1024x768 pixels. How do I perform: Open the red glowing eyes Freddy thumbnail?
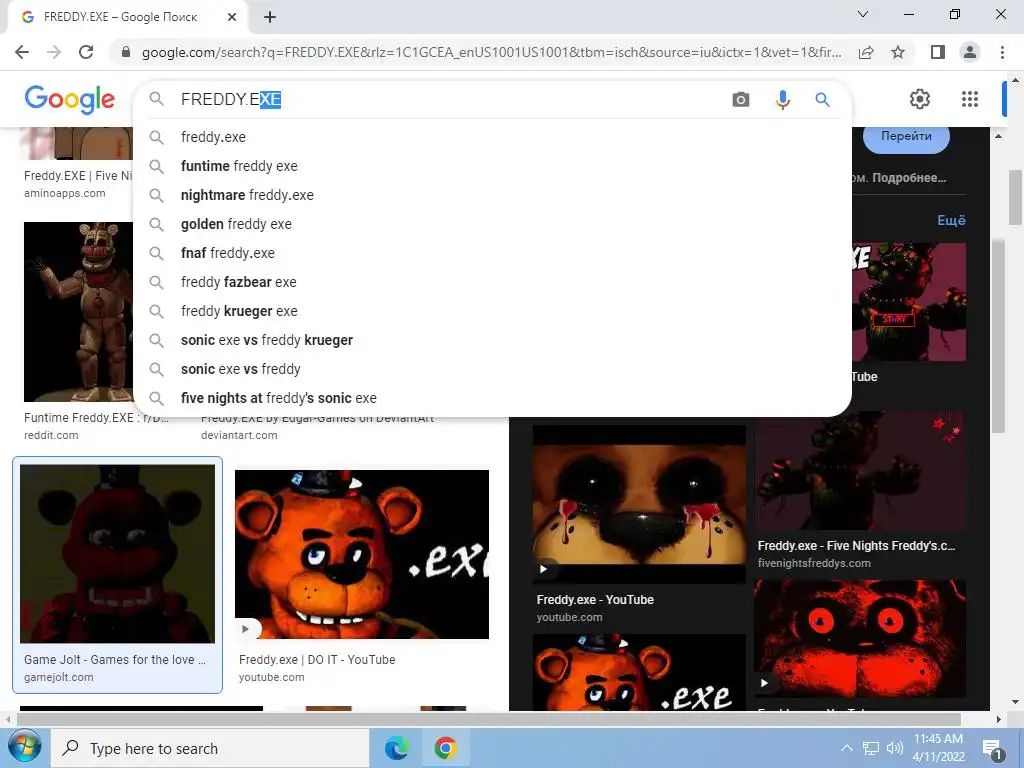click(x=860, y=639)
